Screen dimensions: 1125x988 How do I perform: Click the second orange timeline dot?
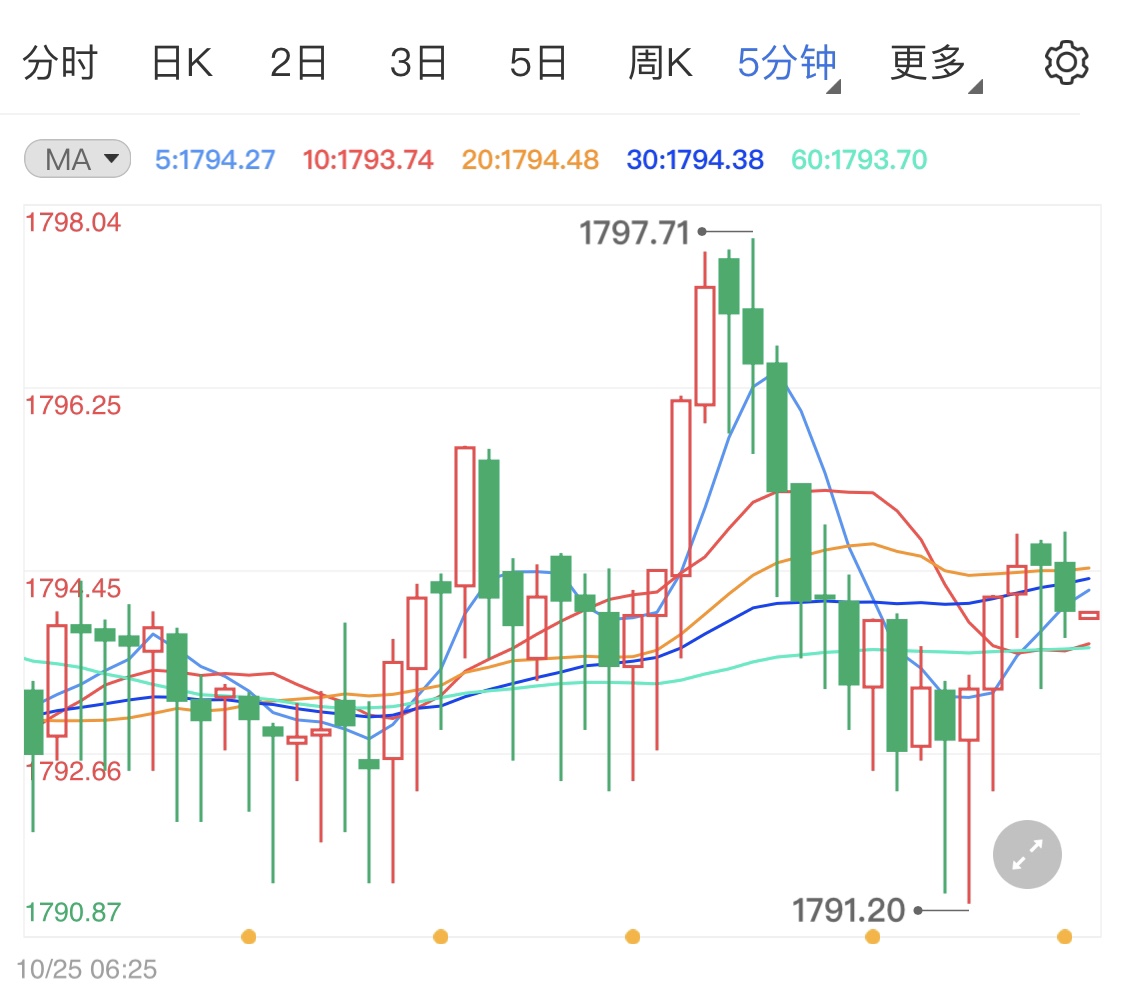click(x=441, y=936)
